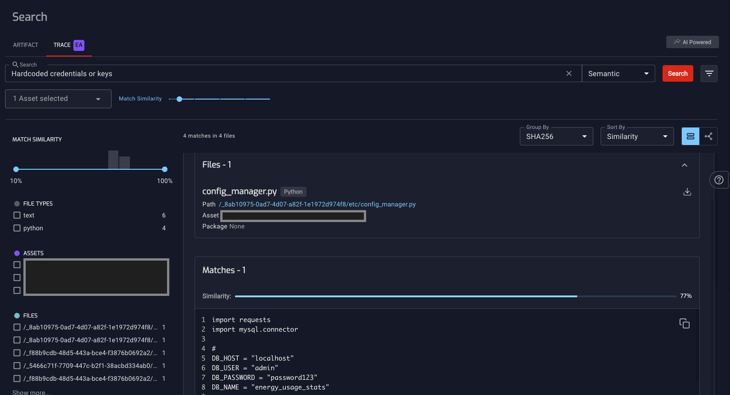Check the last /_f88b9cdb file checkbox
730x395 pixels.
point(17,379)
